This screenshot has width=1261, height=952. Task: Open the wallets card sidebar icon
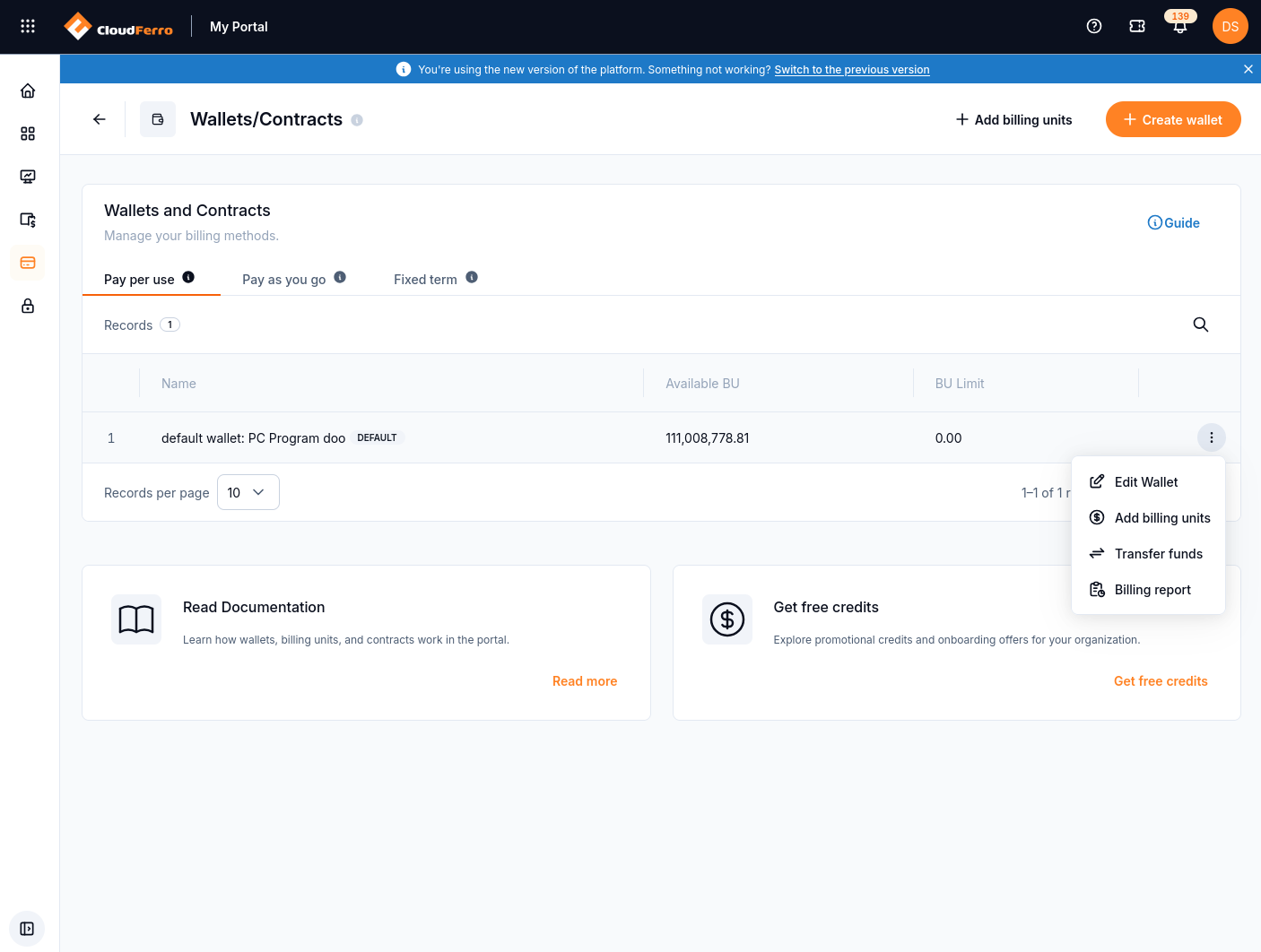coord(28,263)
